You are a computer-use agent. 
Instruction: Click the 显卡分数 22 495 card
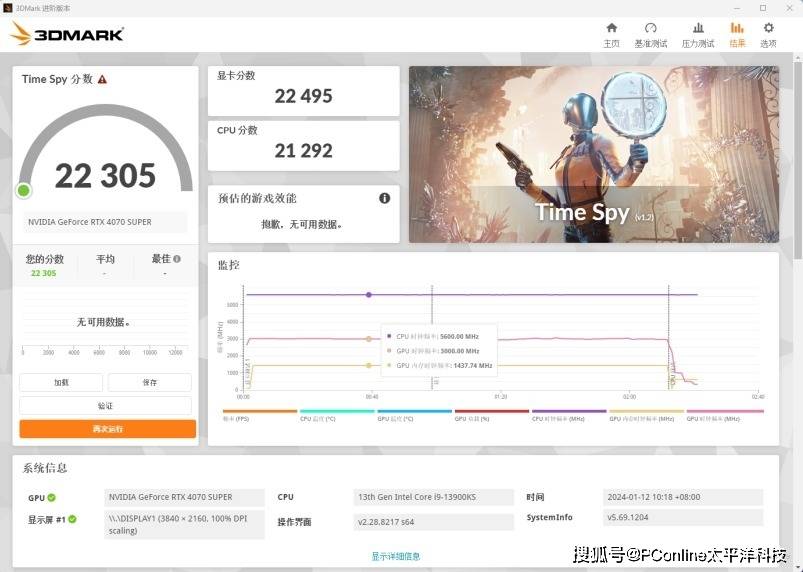tap(303, 91)
